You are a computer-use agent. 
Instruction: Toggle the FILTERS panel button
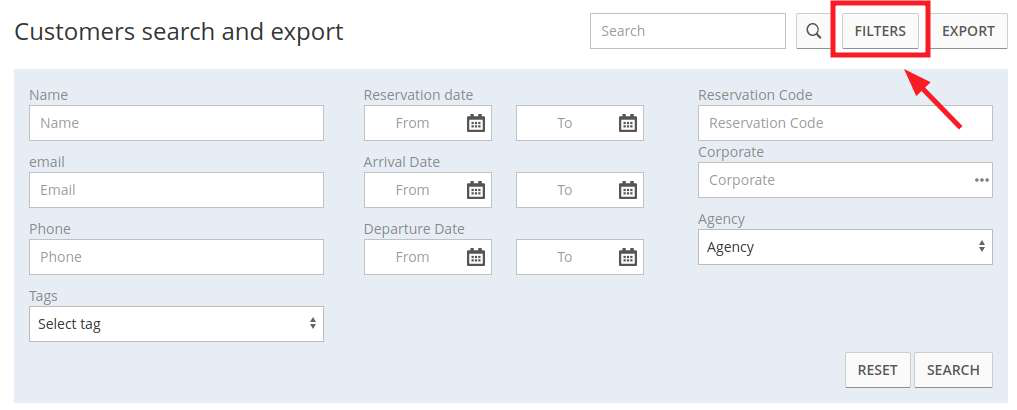(x=880, y=31)
